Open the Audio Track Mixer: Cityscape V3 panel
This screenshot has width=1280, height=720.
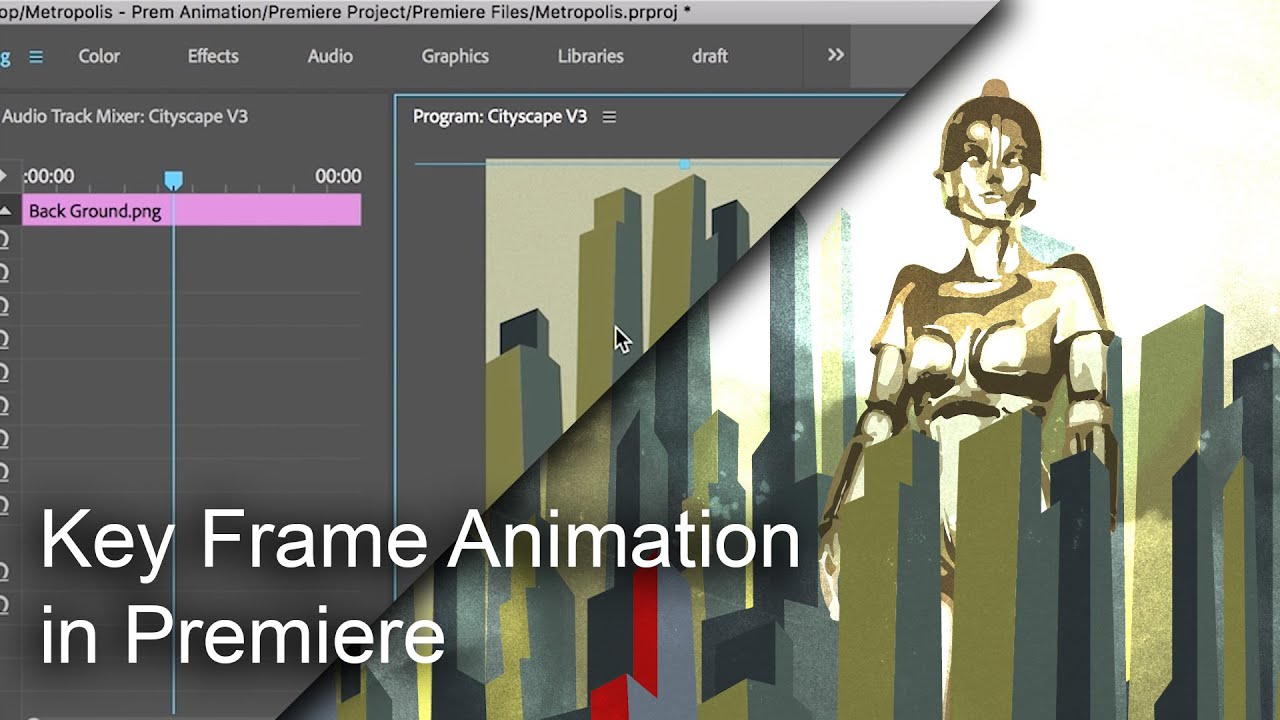124,116
